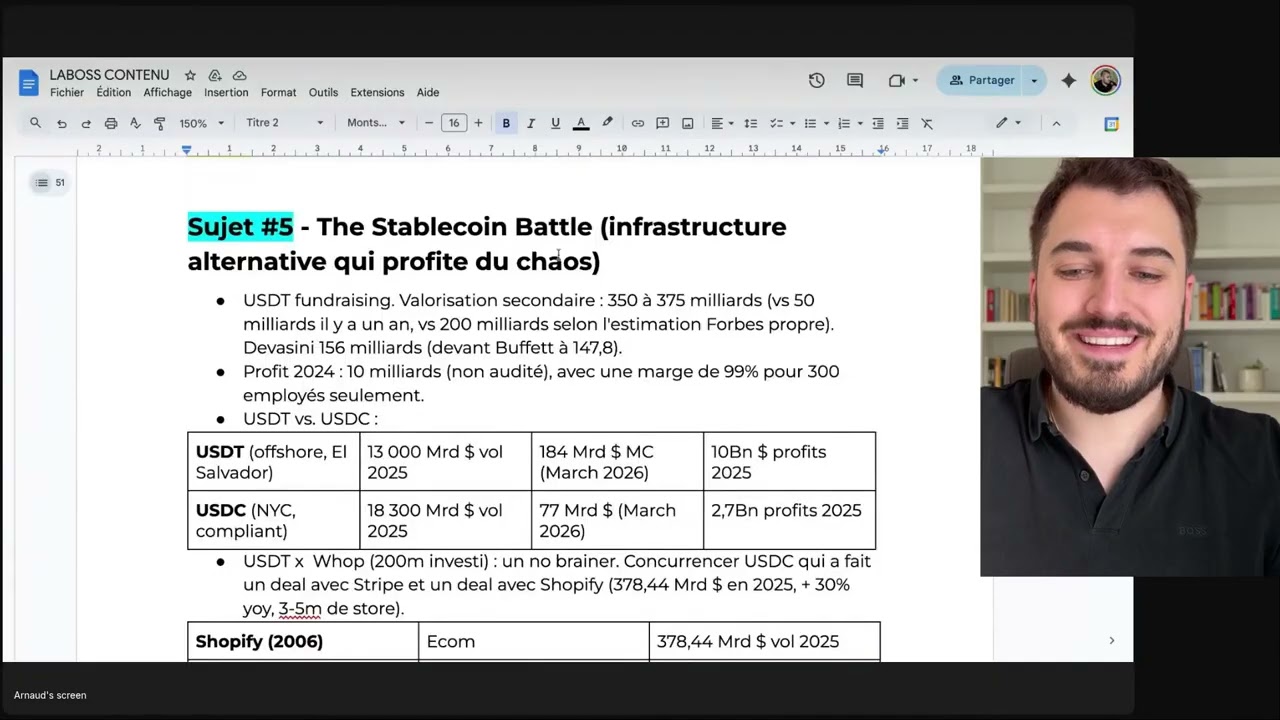
Task: Toggle italic formatting
Action: (531, 123)
